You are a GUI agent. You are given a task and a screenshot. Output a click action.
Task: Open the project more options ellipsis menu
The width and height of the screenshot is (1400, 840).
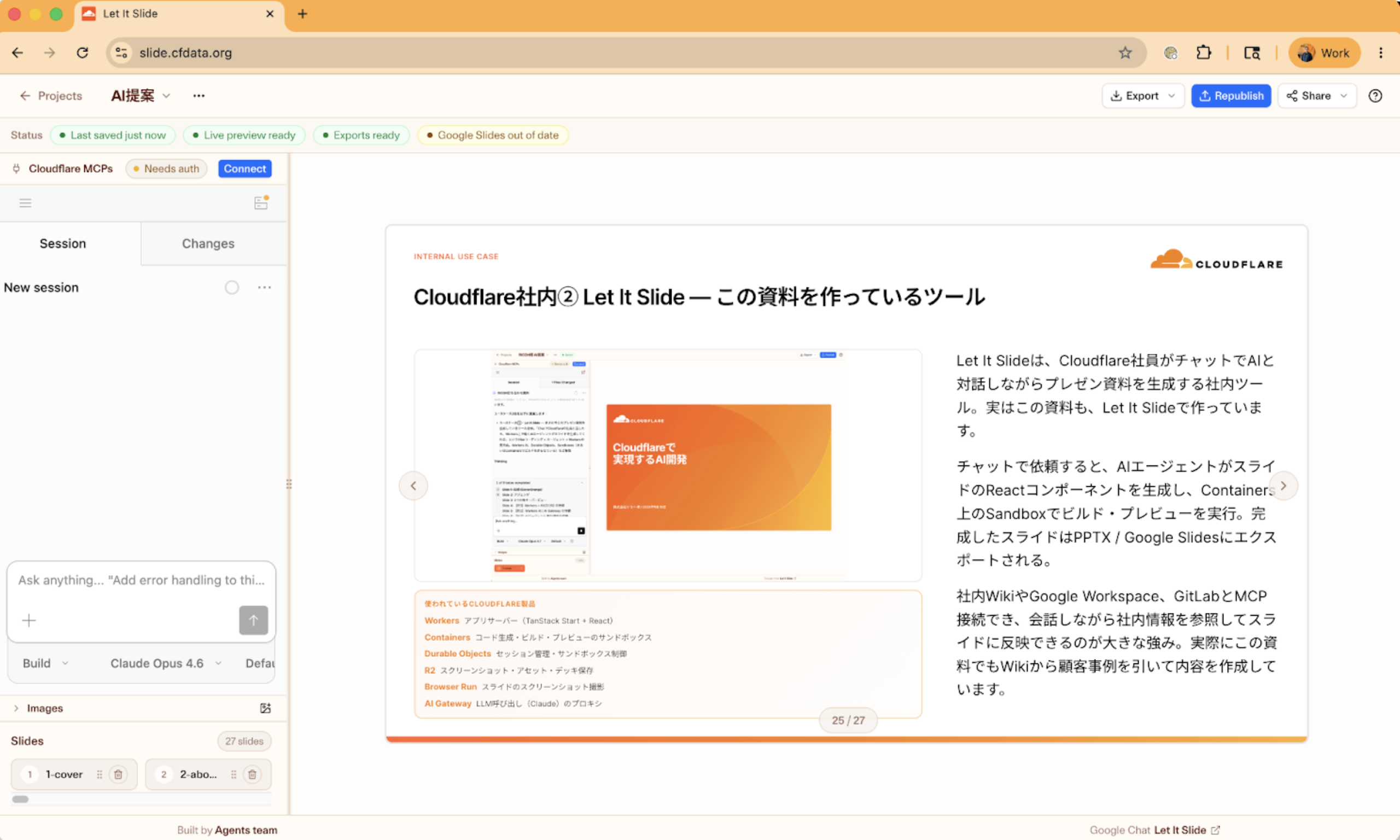[199, 96]
